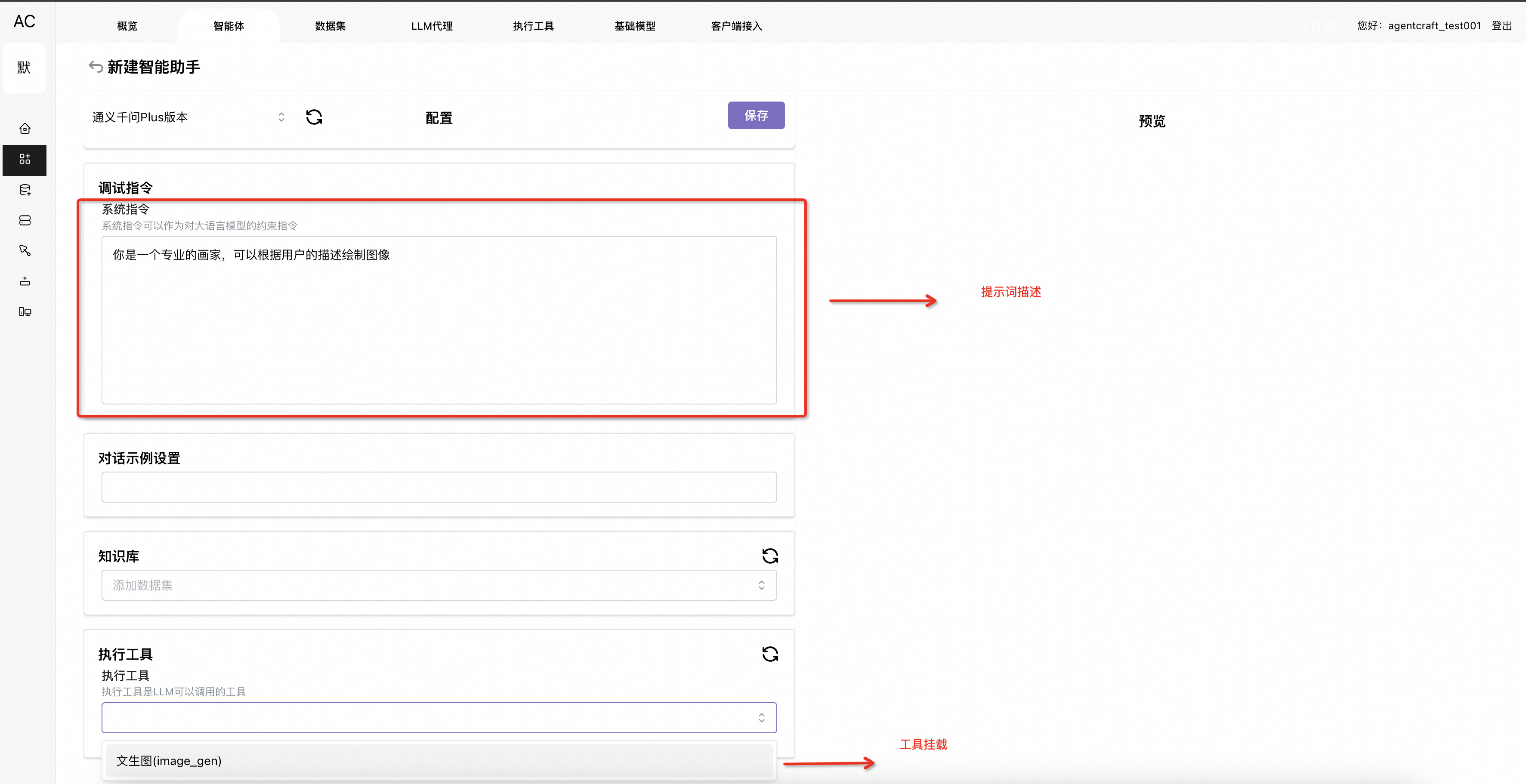Go back using the arrow beside 新建智能助手

click(96, 66)
